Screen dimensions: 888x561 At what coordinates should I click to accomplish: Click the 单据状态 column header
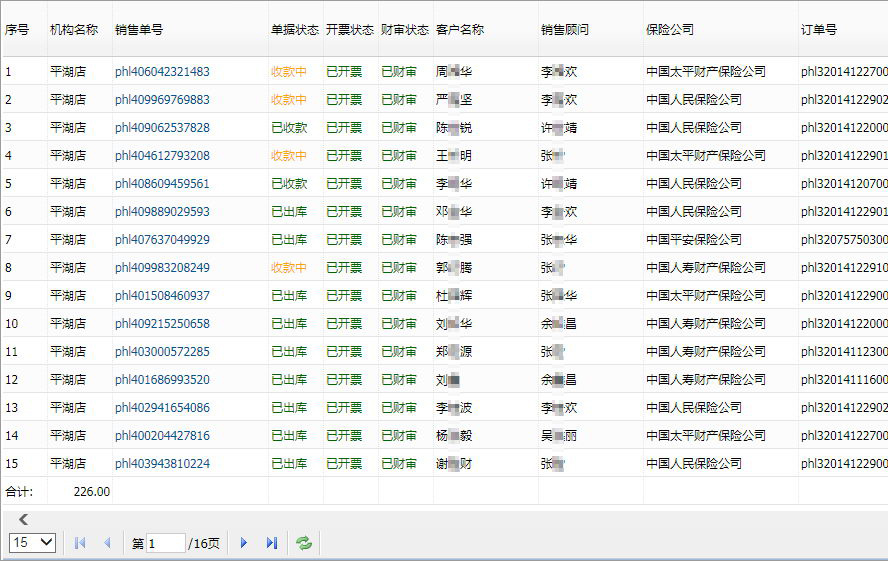pyautogui.click(x=294, y=30)
